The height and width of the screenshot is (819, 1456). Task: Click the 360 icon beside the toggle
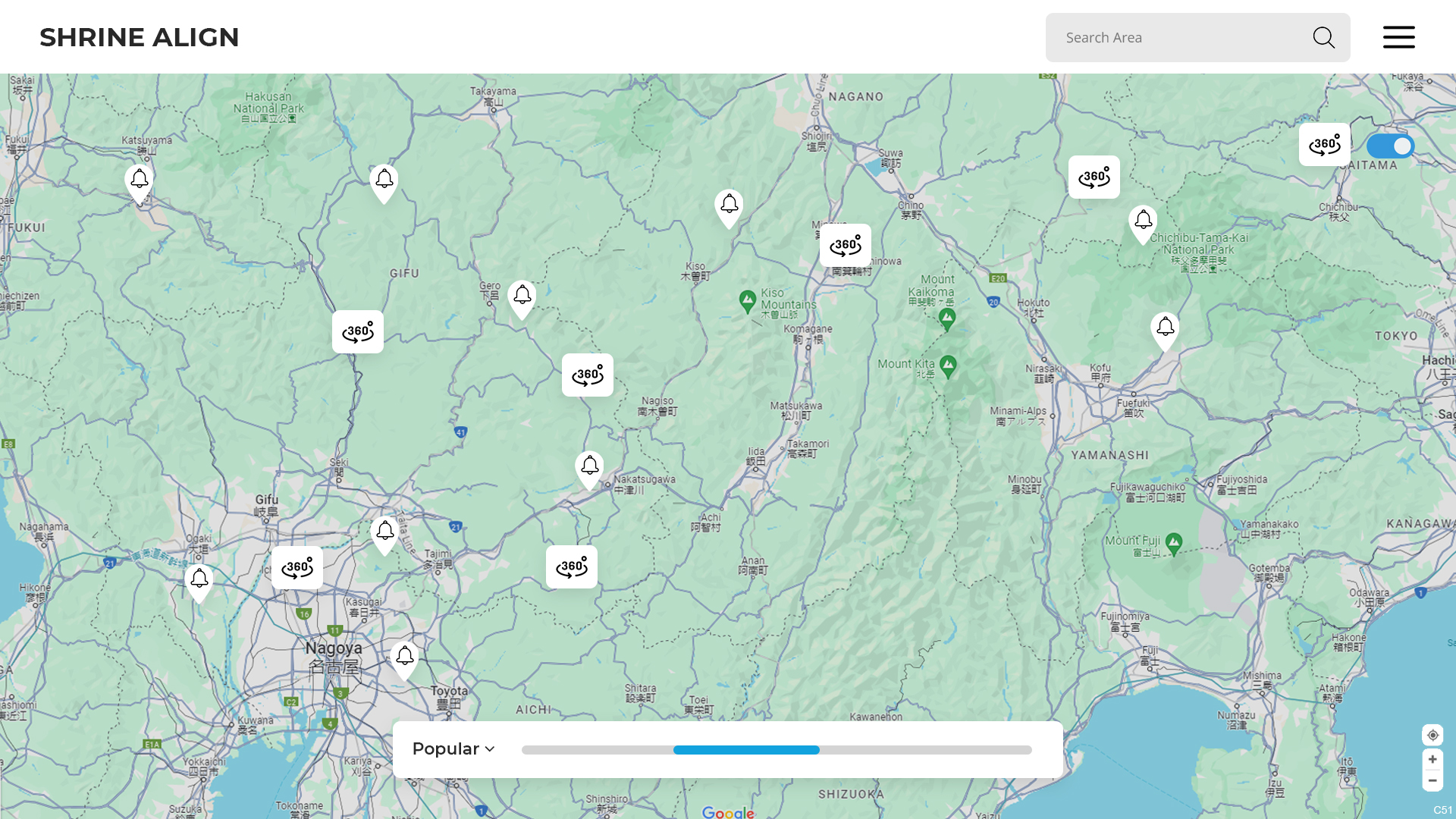pos(1324,144)
